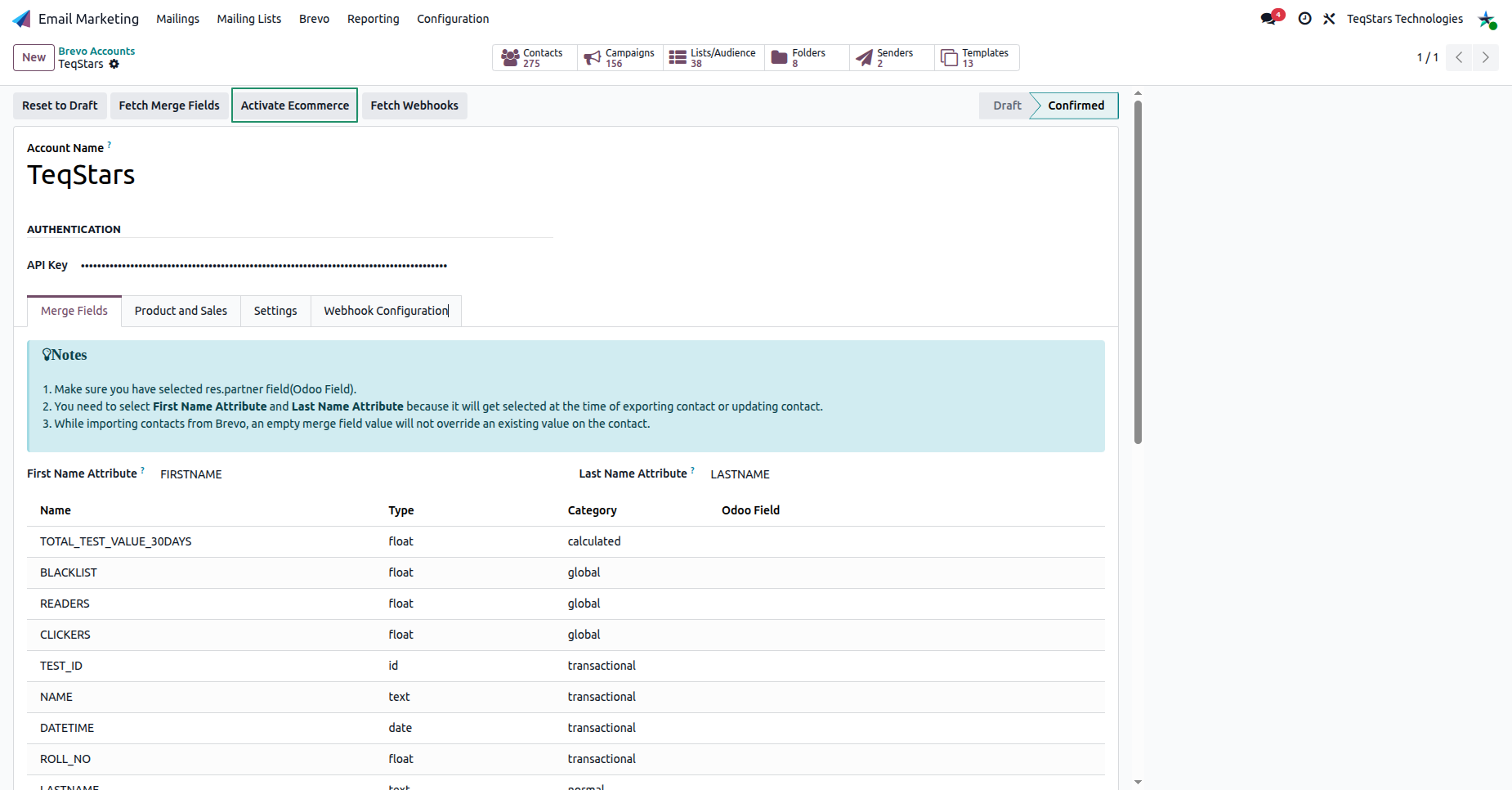Switch to the Settings tab

click(x=275, y=311)
